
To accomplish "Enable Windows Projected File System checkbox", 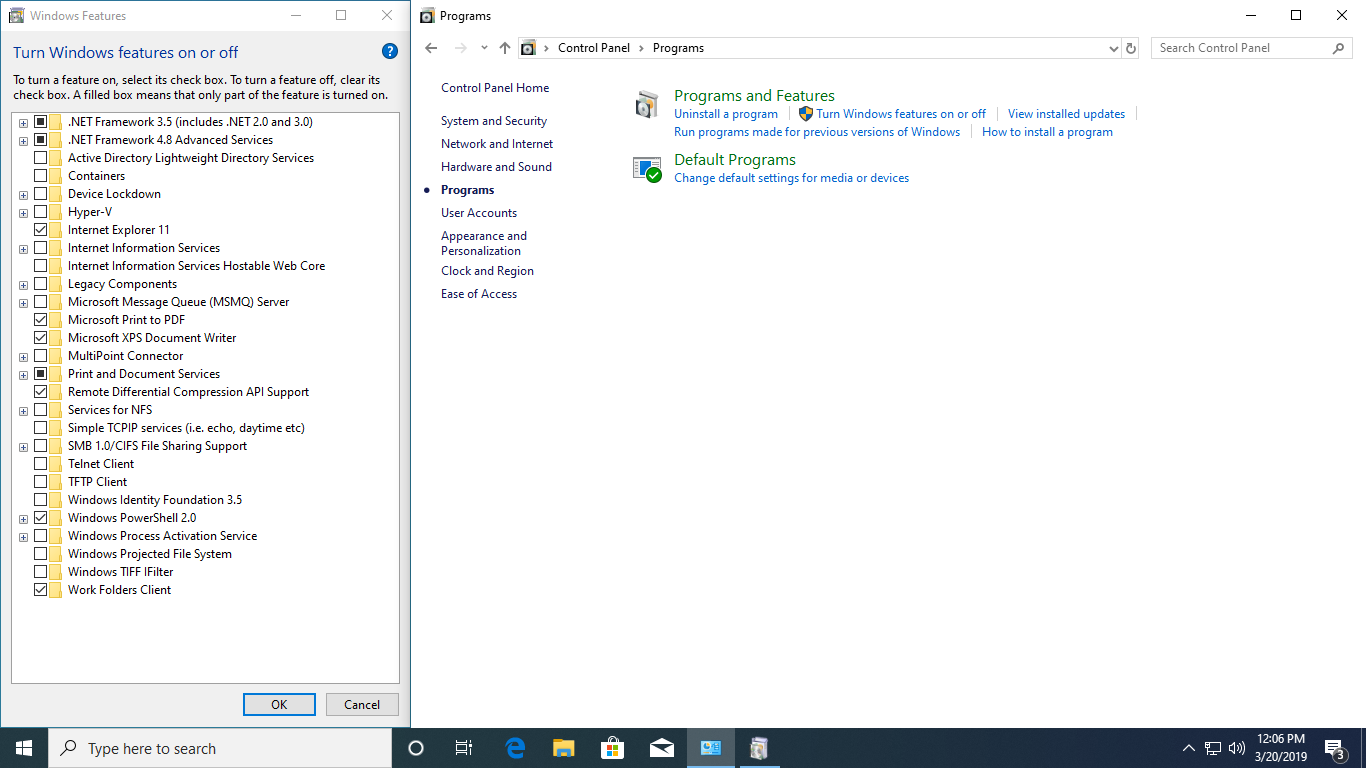I will 41,554.
